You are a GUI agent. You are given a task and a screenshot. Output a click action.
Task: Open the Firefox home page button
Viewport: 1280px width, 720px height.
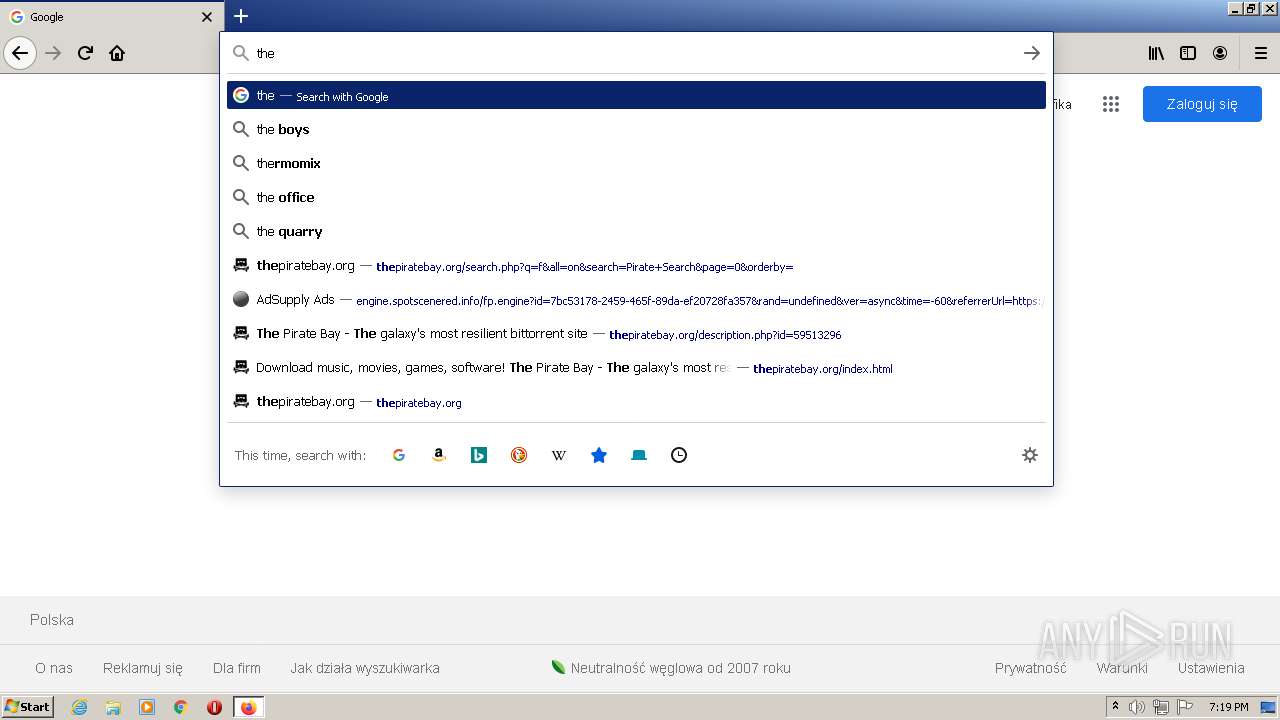117,53
